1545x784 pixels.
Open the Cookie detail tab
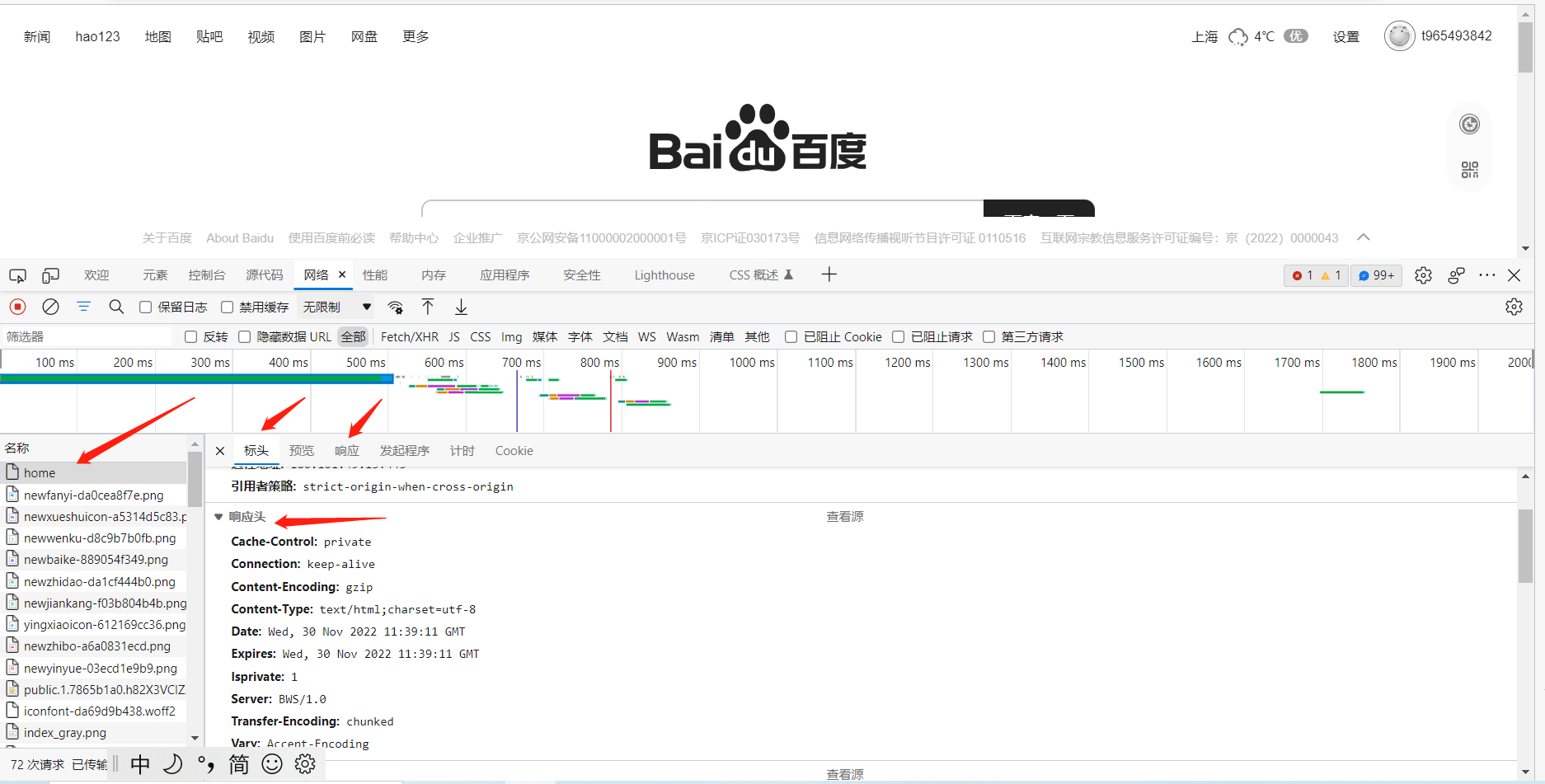point(514,451)
